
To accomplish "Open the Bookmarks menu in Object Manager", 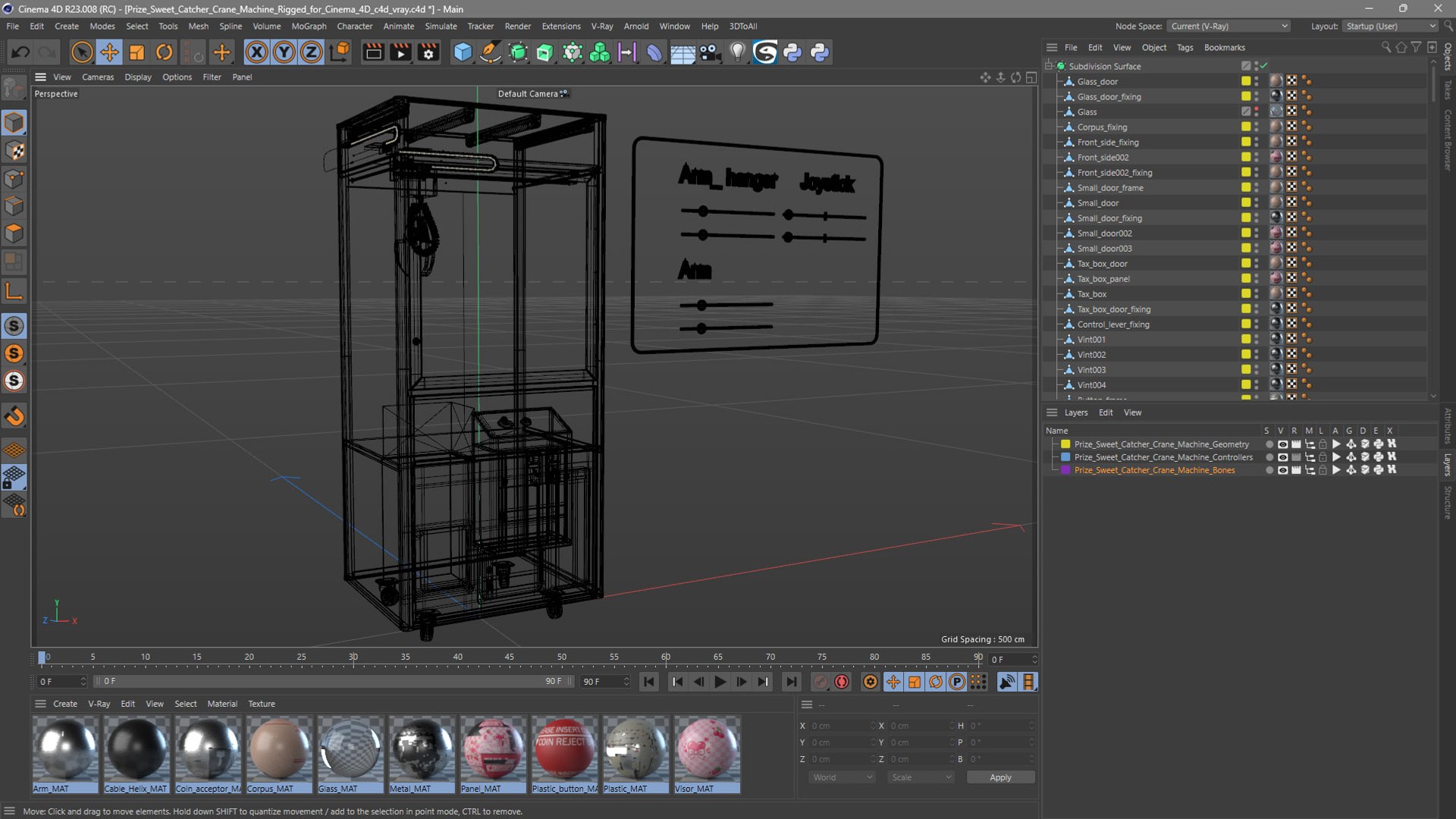I will [1224, 47].
